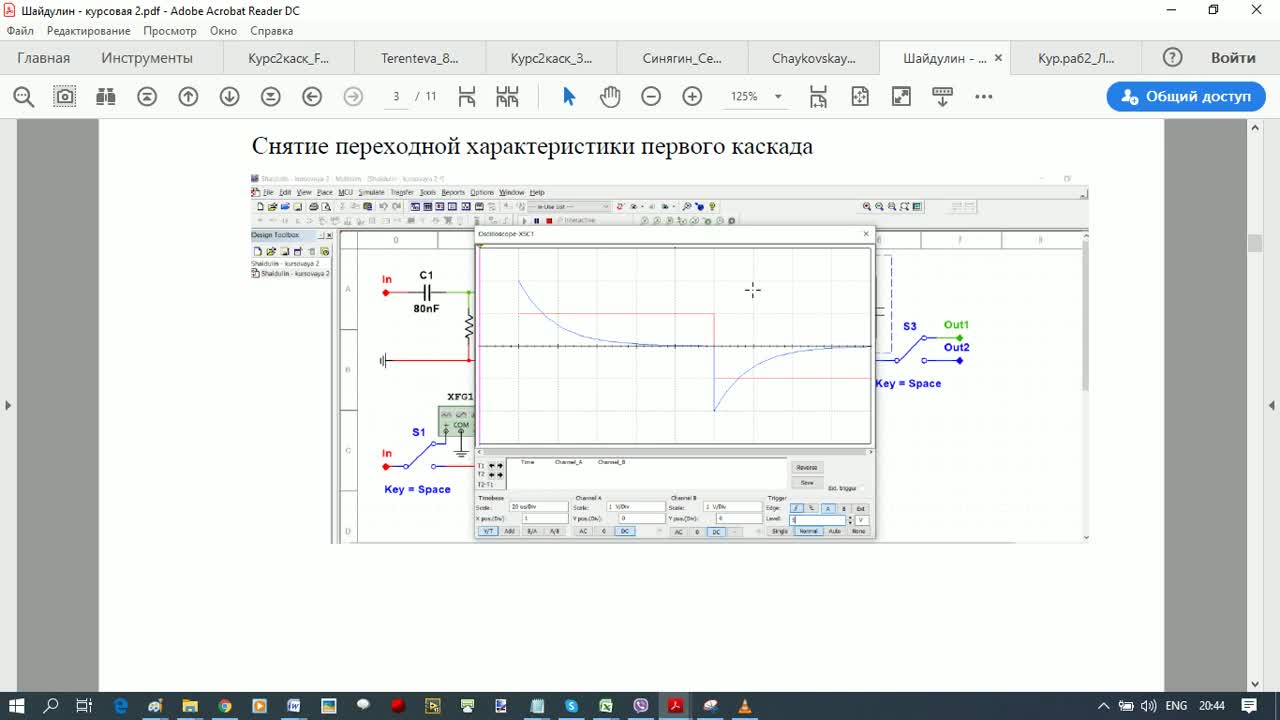Go to next view arrow

(353, 97)
